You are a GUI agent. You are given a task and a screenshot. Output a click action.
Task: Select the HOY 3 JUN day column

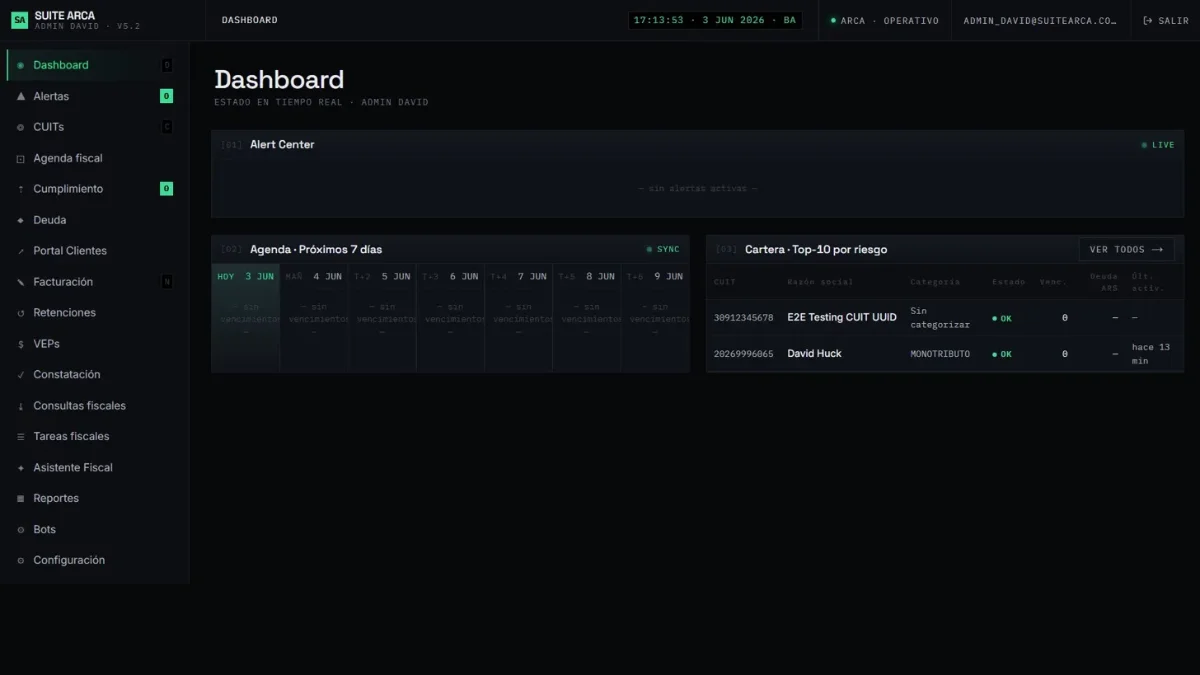(x=245, y=318)
